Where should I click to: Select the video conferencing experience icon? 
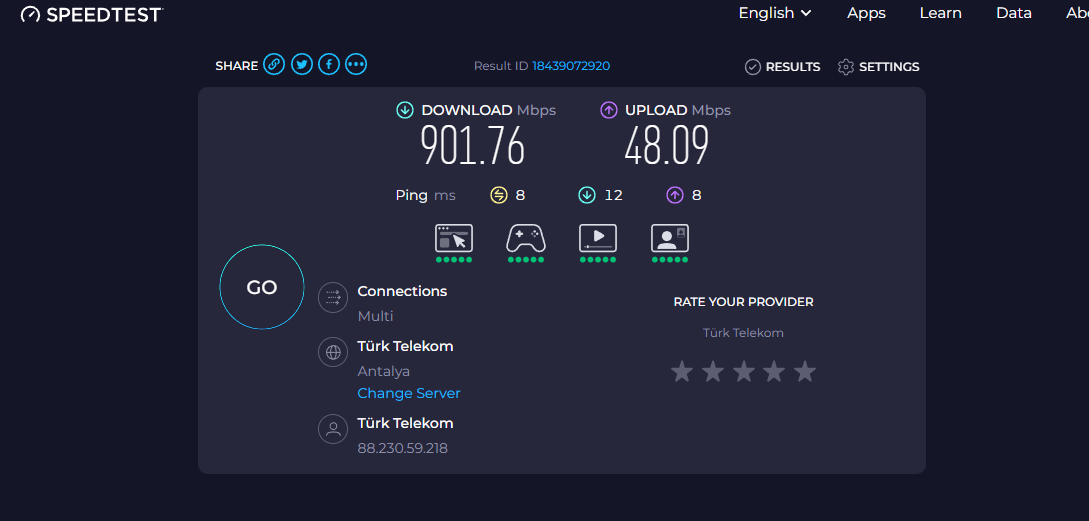pyautogui.click(x=670, y=238)
